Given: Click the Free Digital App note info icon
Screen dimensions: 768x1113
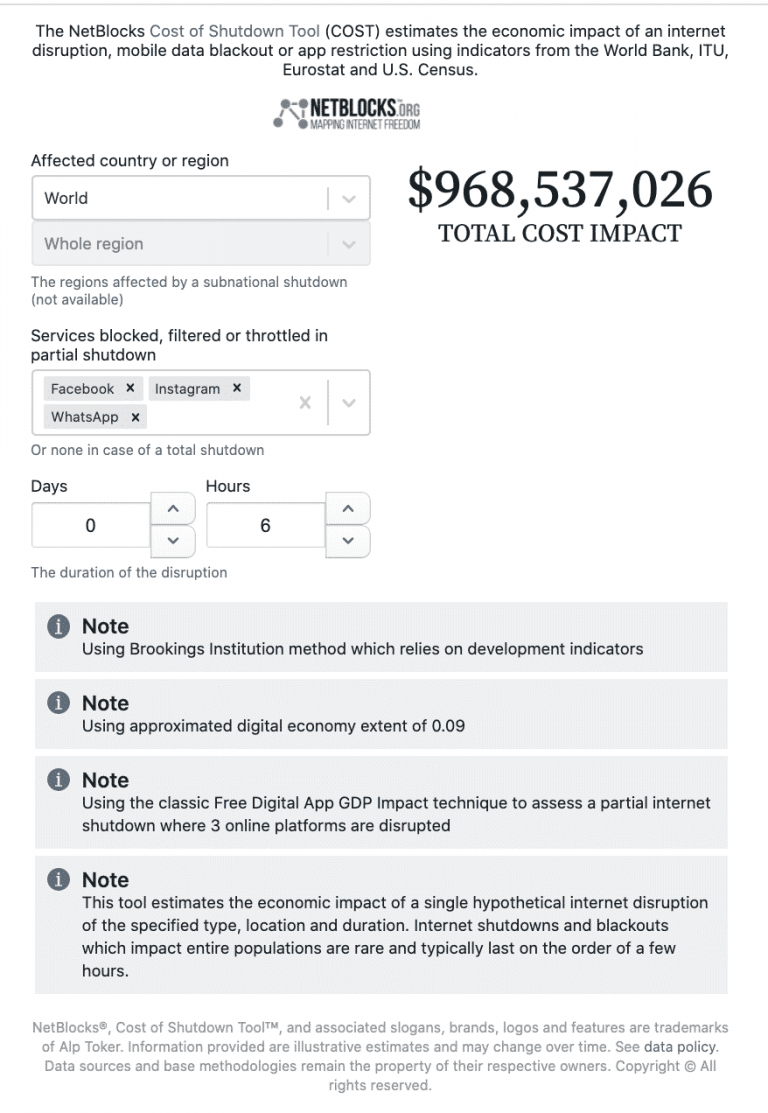Looking at the screenshot, I should [x=59, y=781].
